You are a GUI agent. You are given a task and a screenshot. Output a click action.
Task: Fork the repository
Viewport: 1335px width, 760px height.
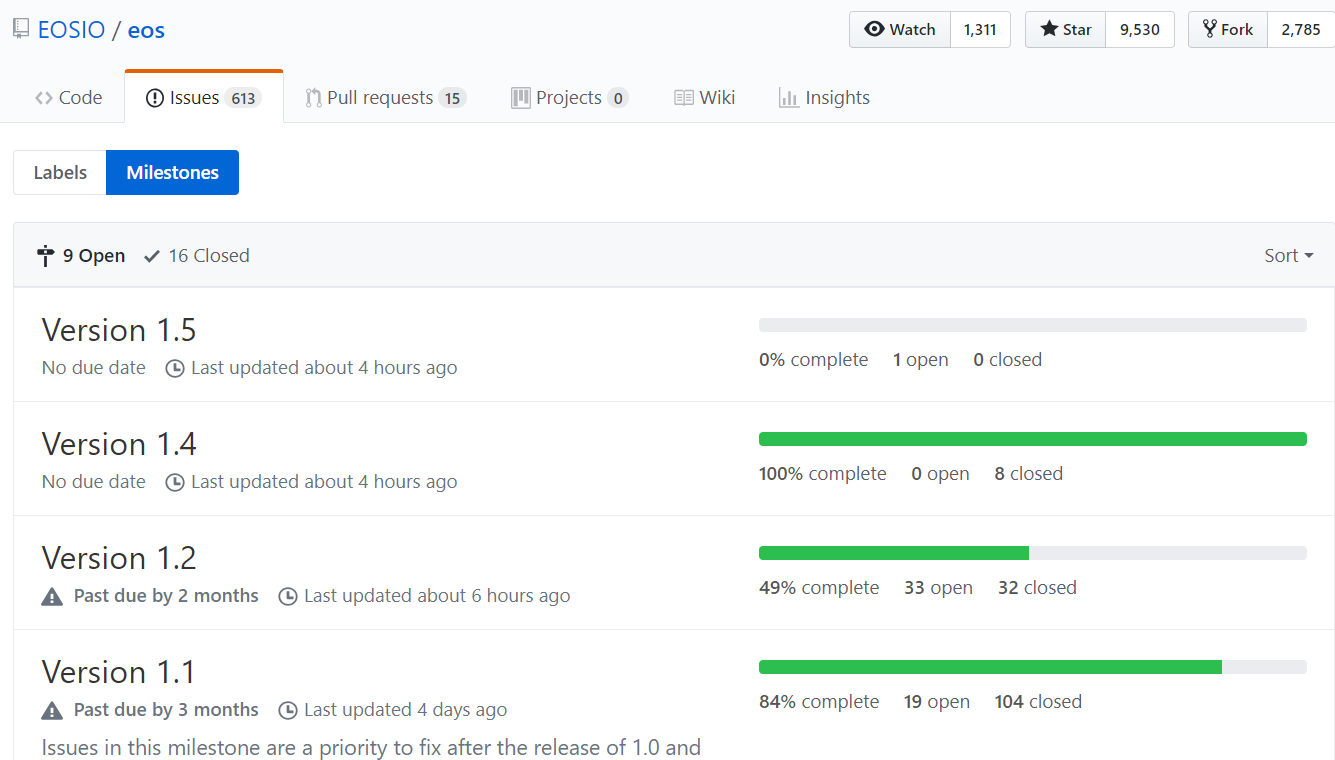[1228, 30]
